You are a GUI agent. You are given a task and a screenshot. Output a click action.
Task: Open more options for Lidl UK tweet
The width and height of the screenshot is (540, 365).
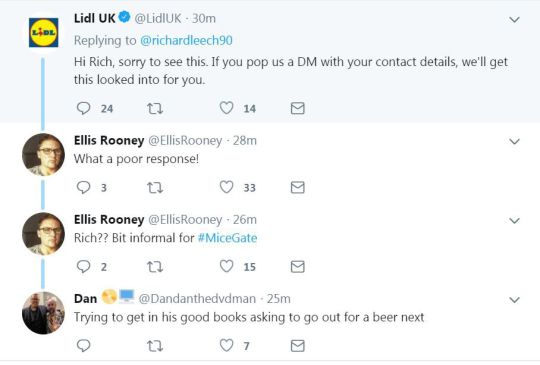point(514,20)
